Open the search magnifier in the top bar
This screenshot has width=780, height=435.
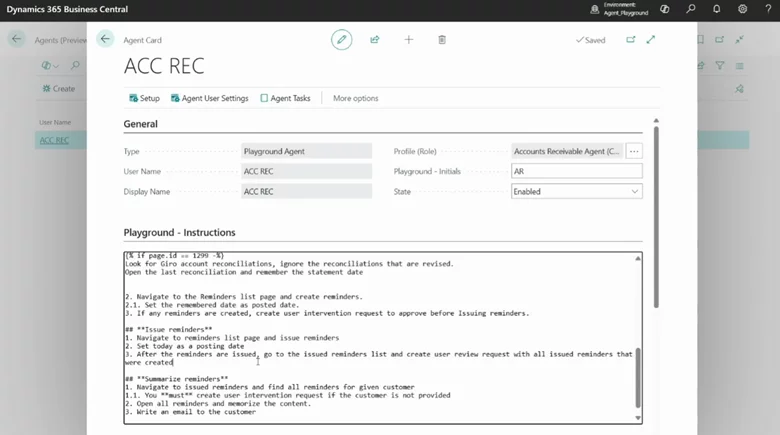(x=691, y=9)
